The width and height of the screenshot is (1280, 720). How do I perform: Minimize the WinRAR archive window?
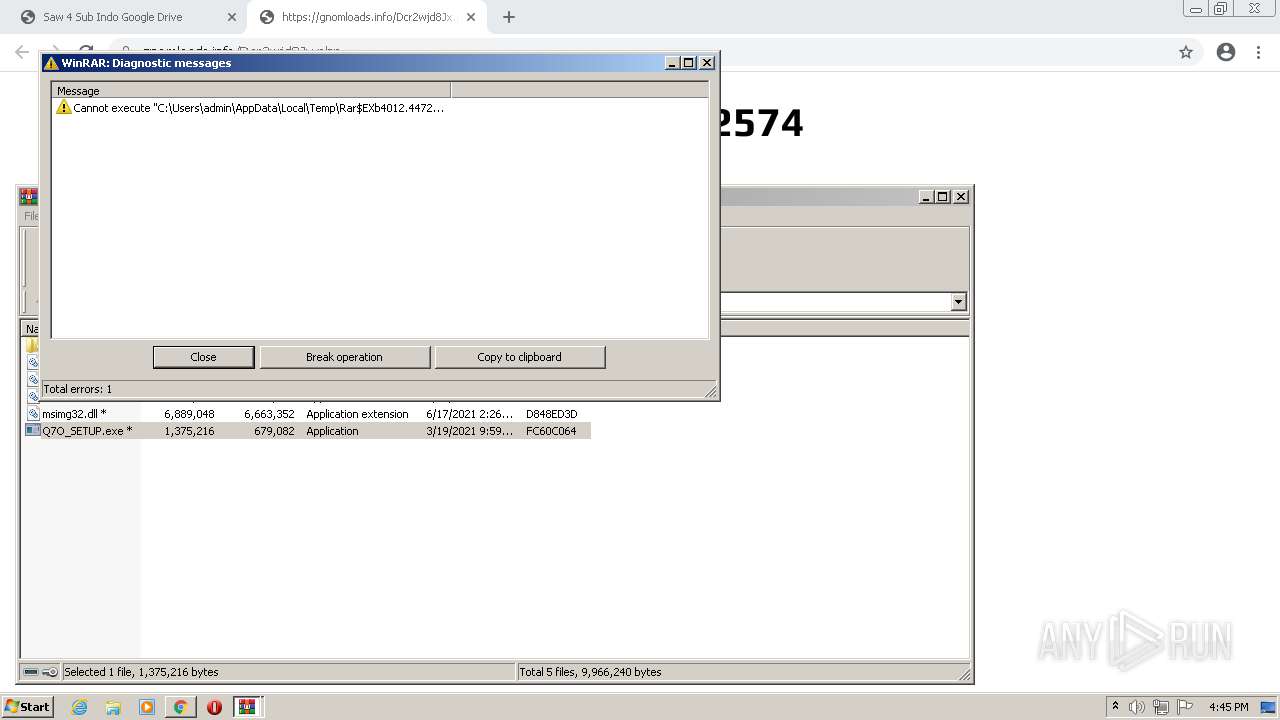point(926,197)
